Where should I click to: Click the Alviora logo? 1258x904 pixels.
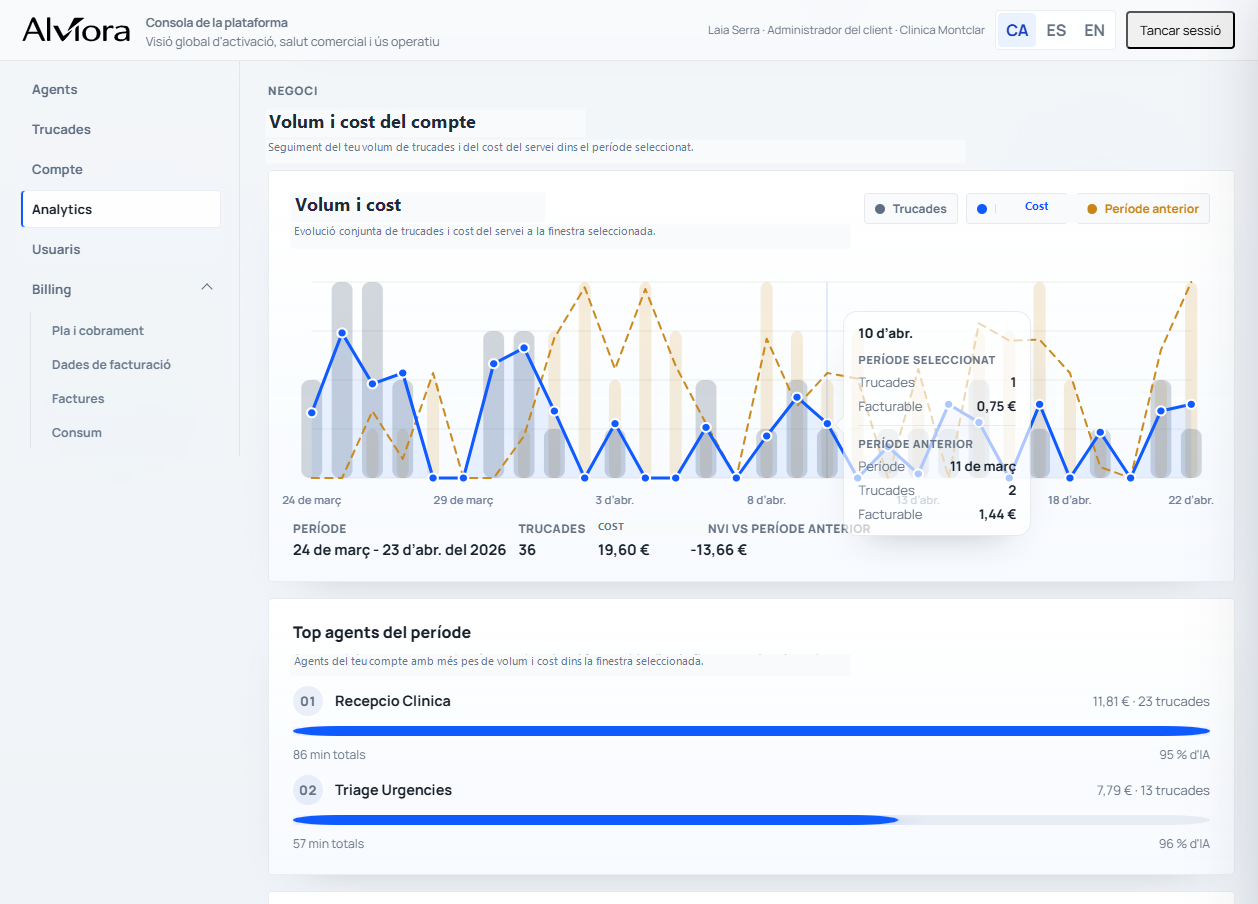coord(76,30)
